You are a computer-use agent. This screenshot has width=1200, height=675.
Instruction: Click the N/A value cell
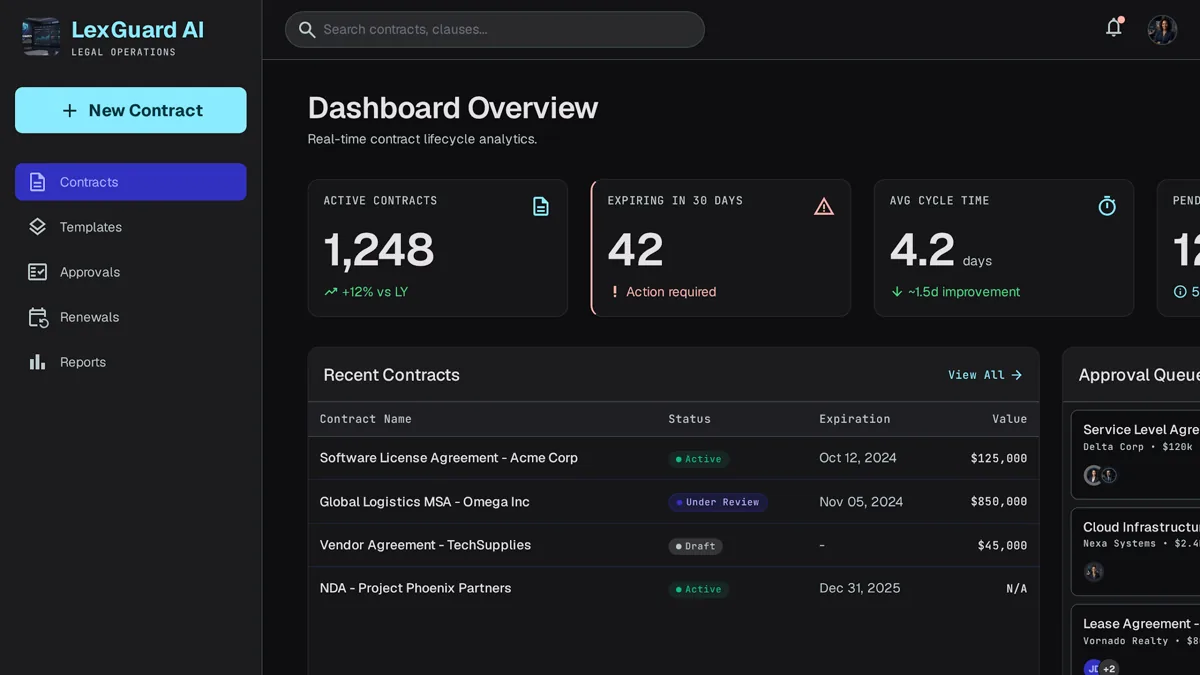[x=1017, y=588]
